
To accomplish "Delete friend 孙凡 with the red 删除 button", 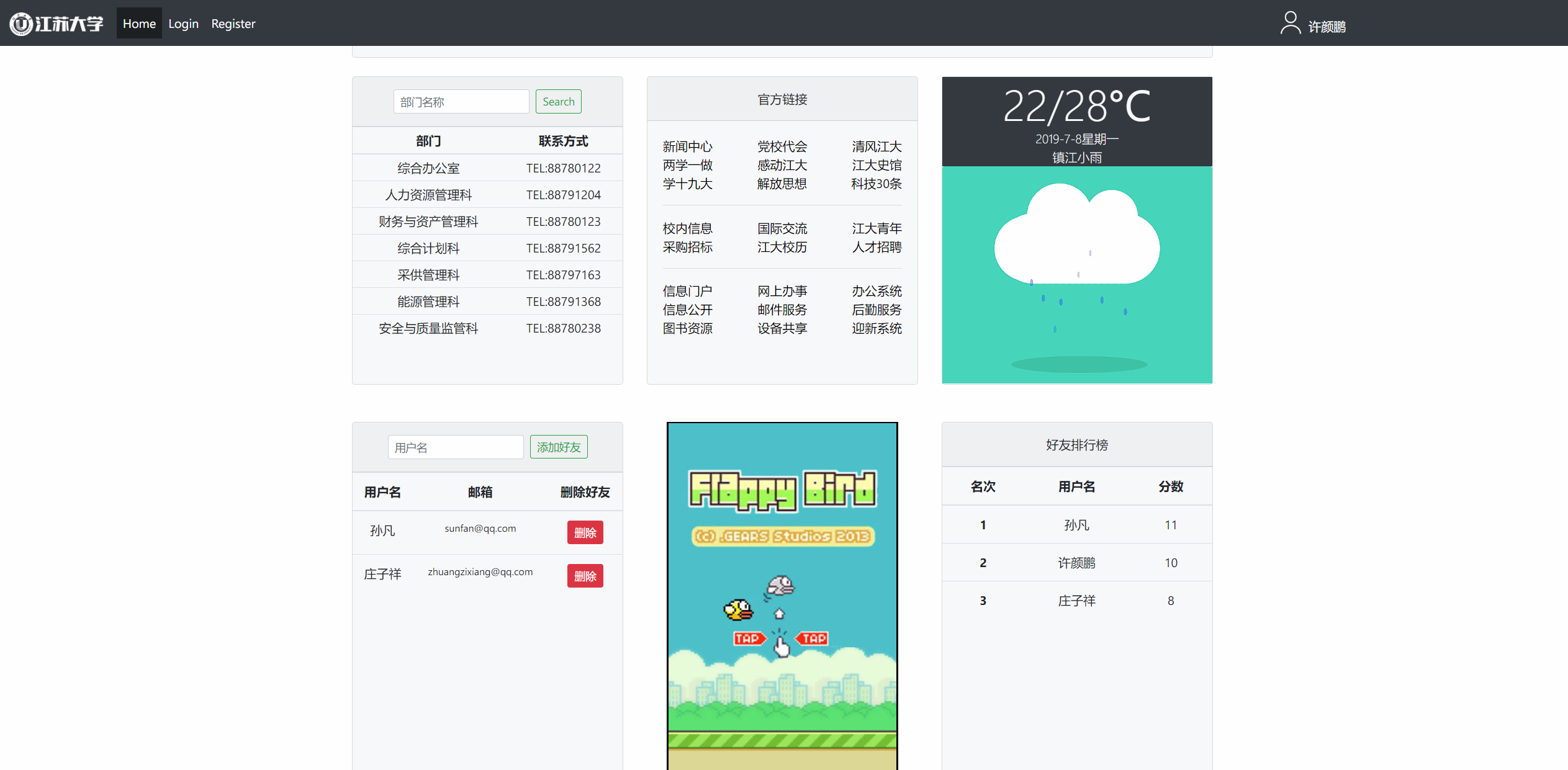I will coord(585,532).
